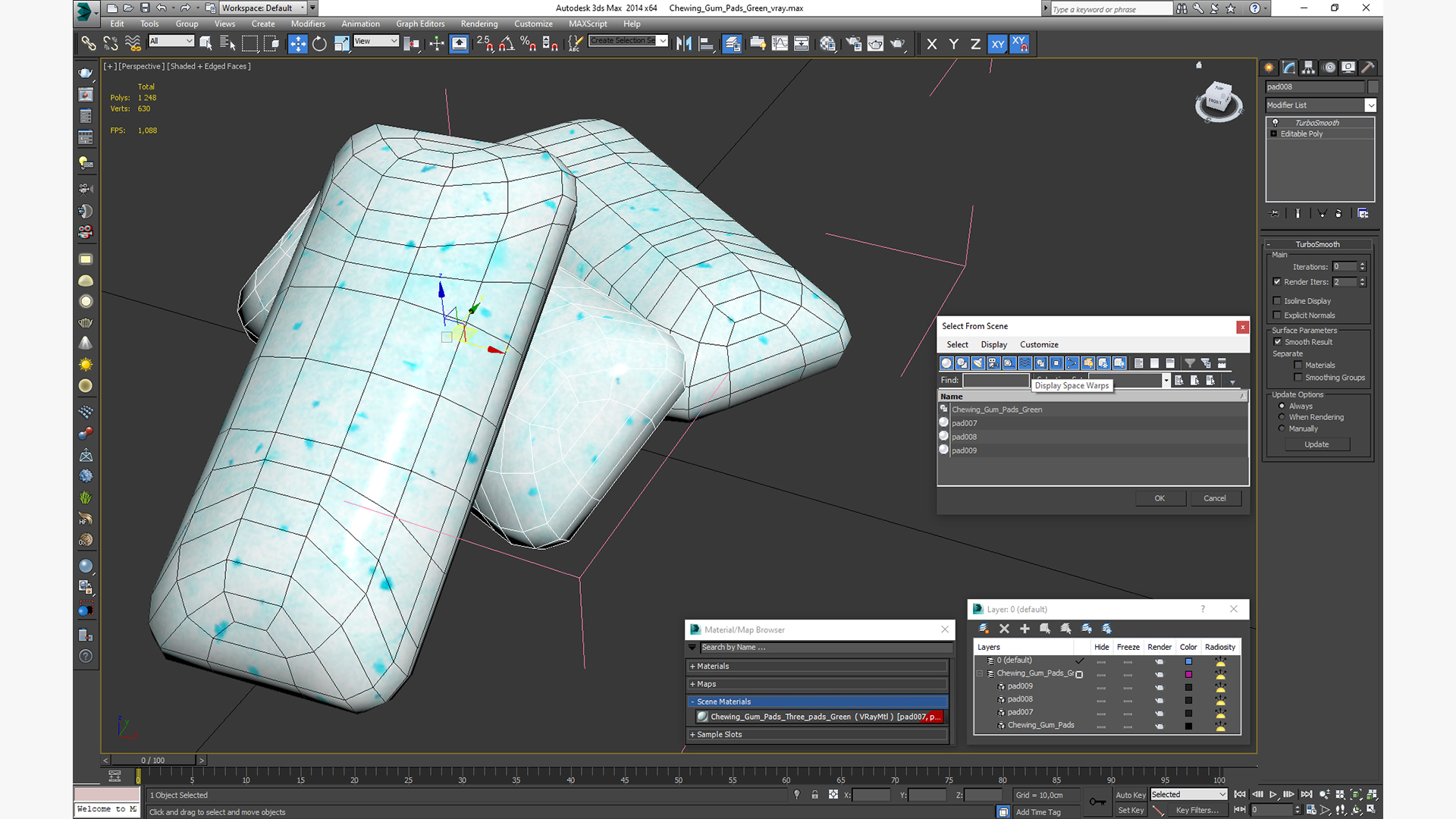Select the Rotate tool in main toolbar
Viewport: 1456px width, 819px height.
click(x=319, y=44)
